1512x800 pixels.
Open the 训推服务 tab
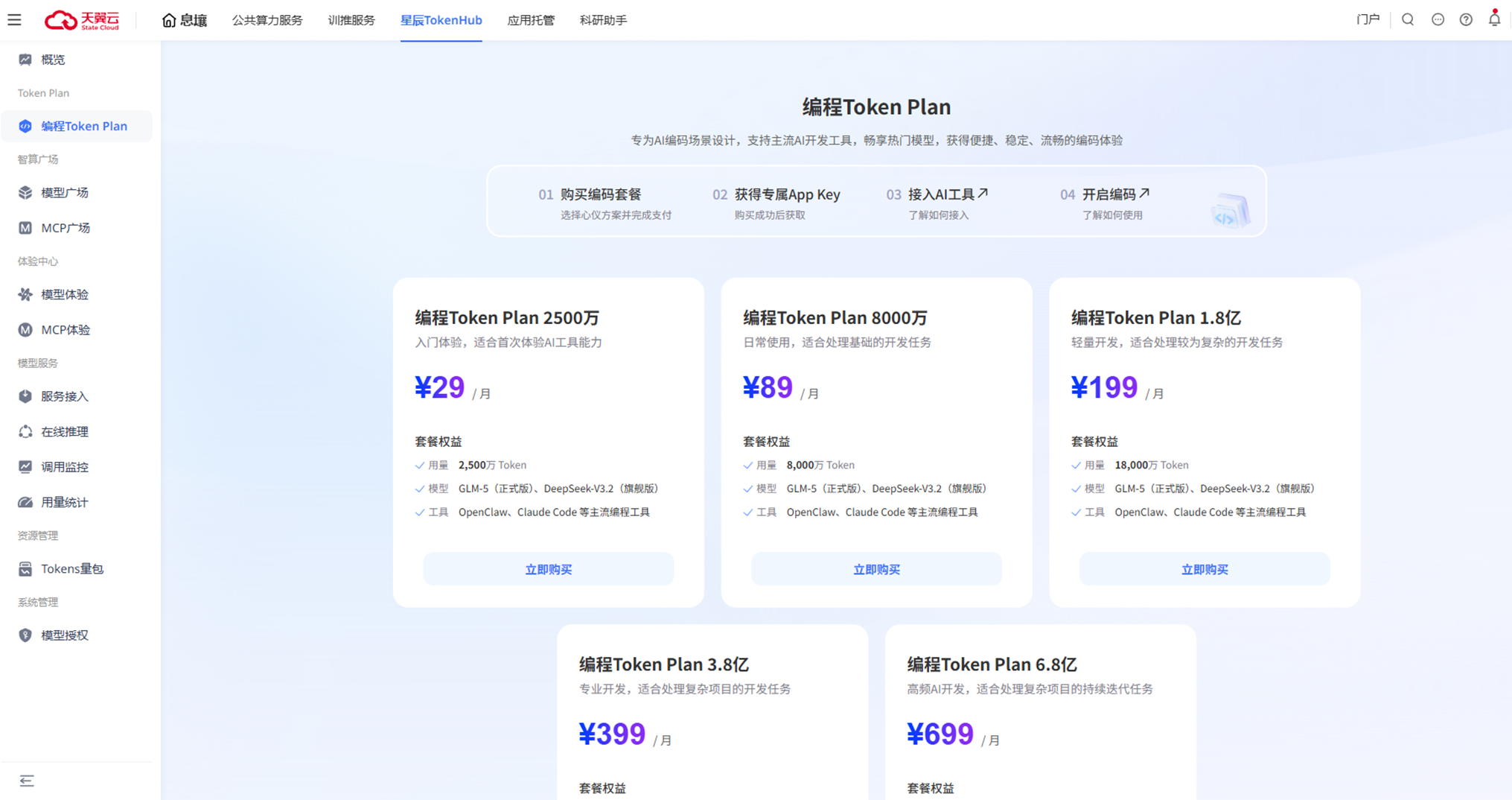351,20
